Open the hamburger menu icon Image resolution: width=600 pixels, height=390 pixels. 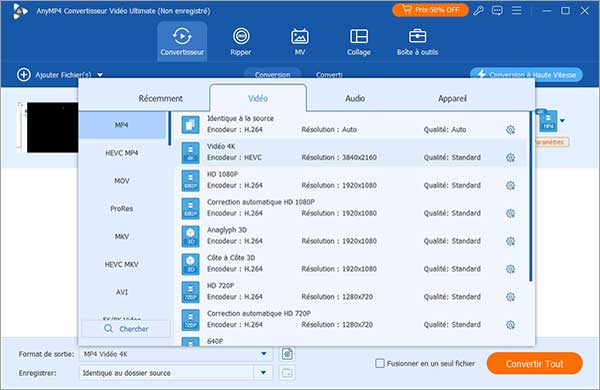pyautogui.click(x=517, y=10)
